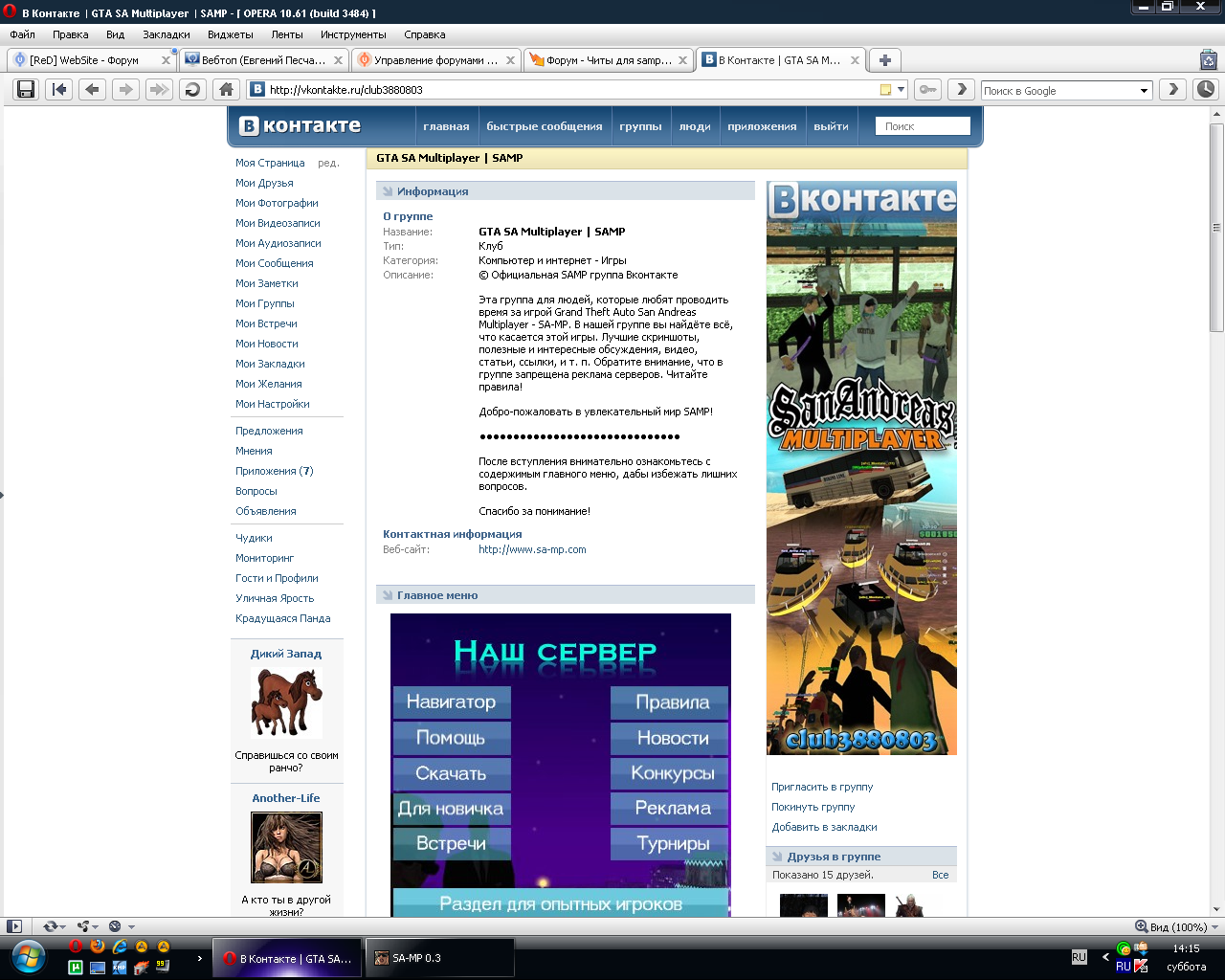Switch to the Управление форумами tab
The width and height of the screenshot is (1225, 980).
(x=435, y=59)
